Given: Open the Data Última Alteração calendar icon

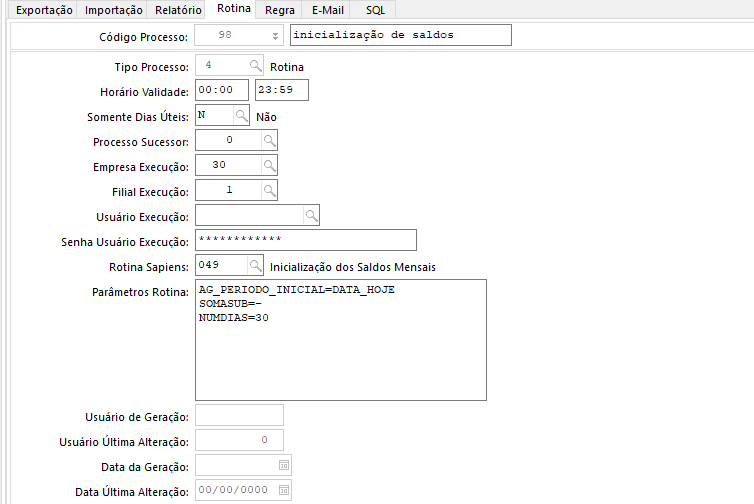Looking at the screenshot, I should (x=284, y=490).
